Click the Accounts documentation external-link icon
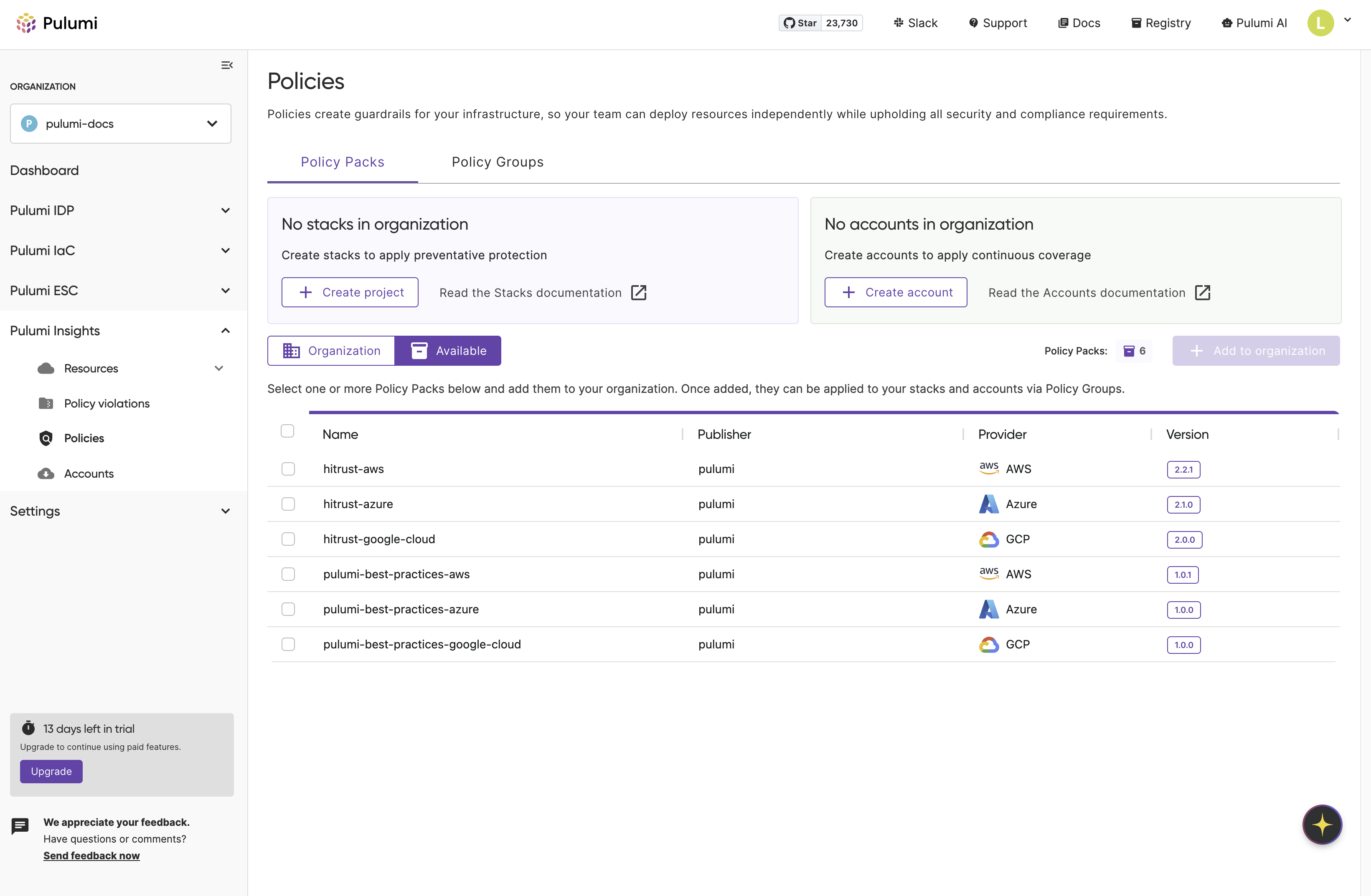Viewport: 1371px width, 896px height. coord(1203,293)
